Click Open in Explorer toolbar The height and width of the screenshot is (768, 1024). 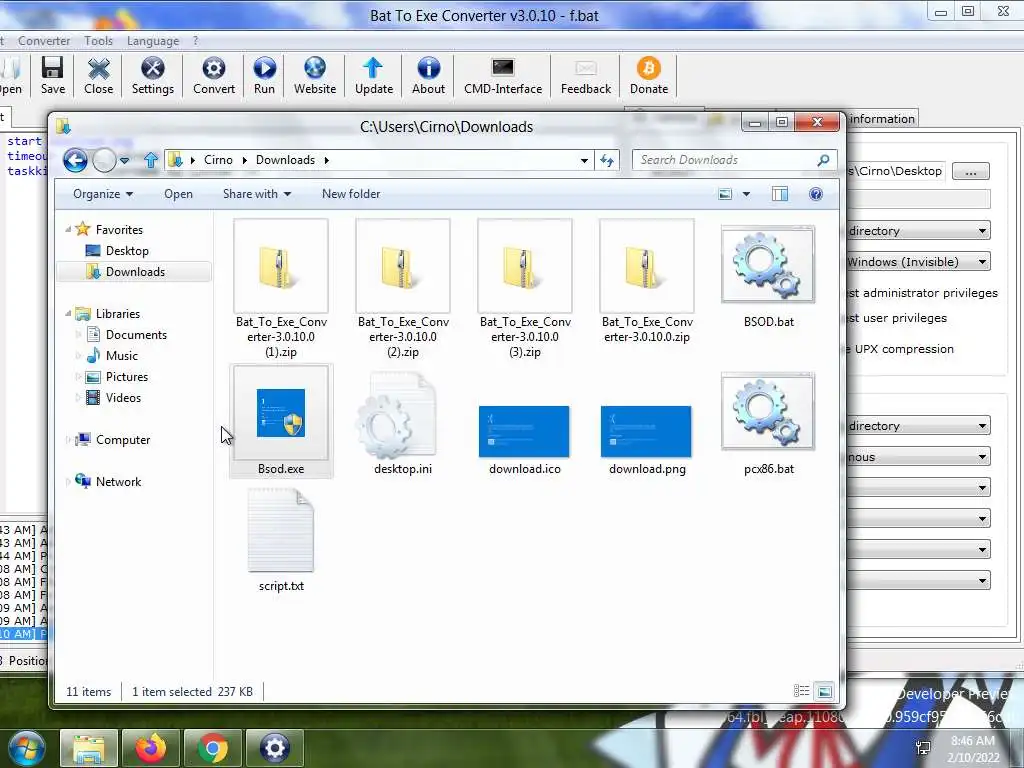pos(178,194)
